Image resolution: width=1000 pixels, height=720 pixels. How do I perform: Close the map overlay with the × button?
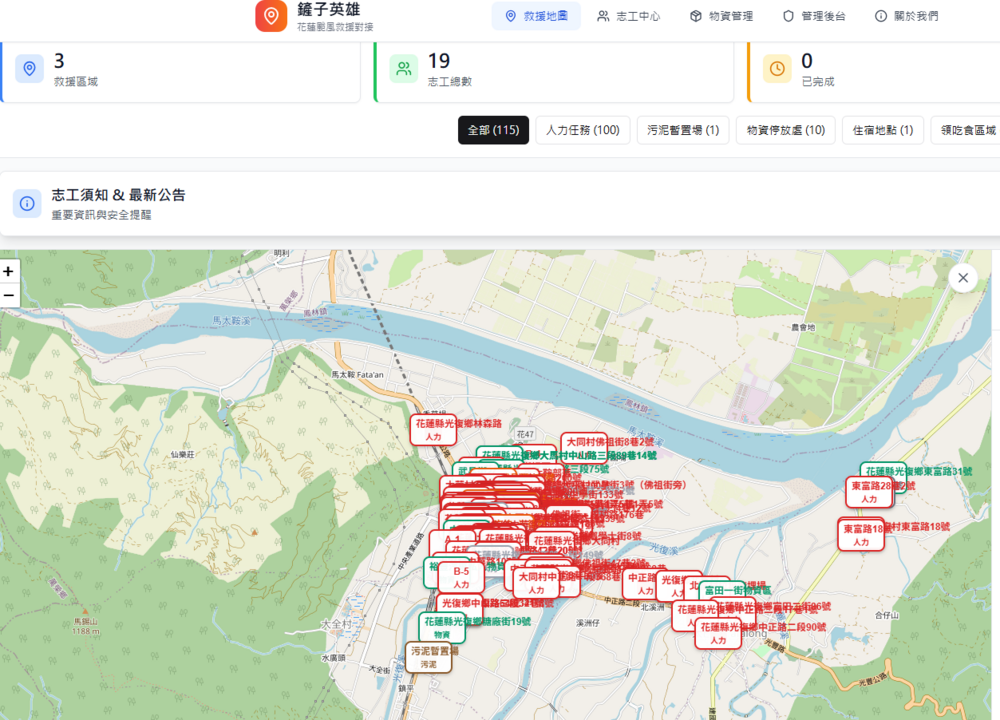coord(962,278)
